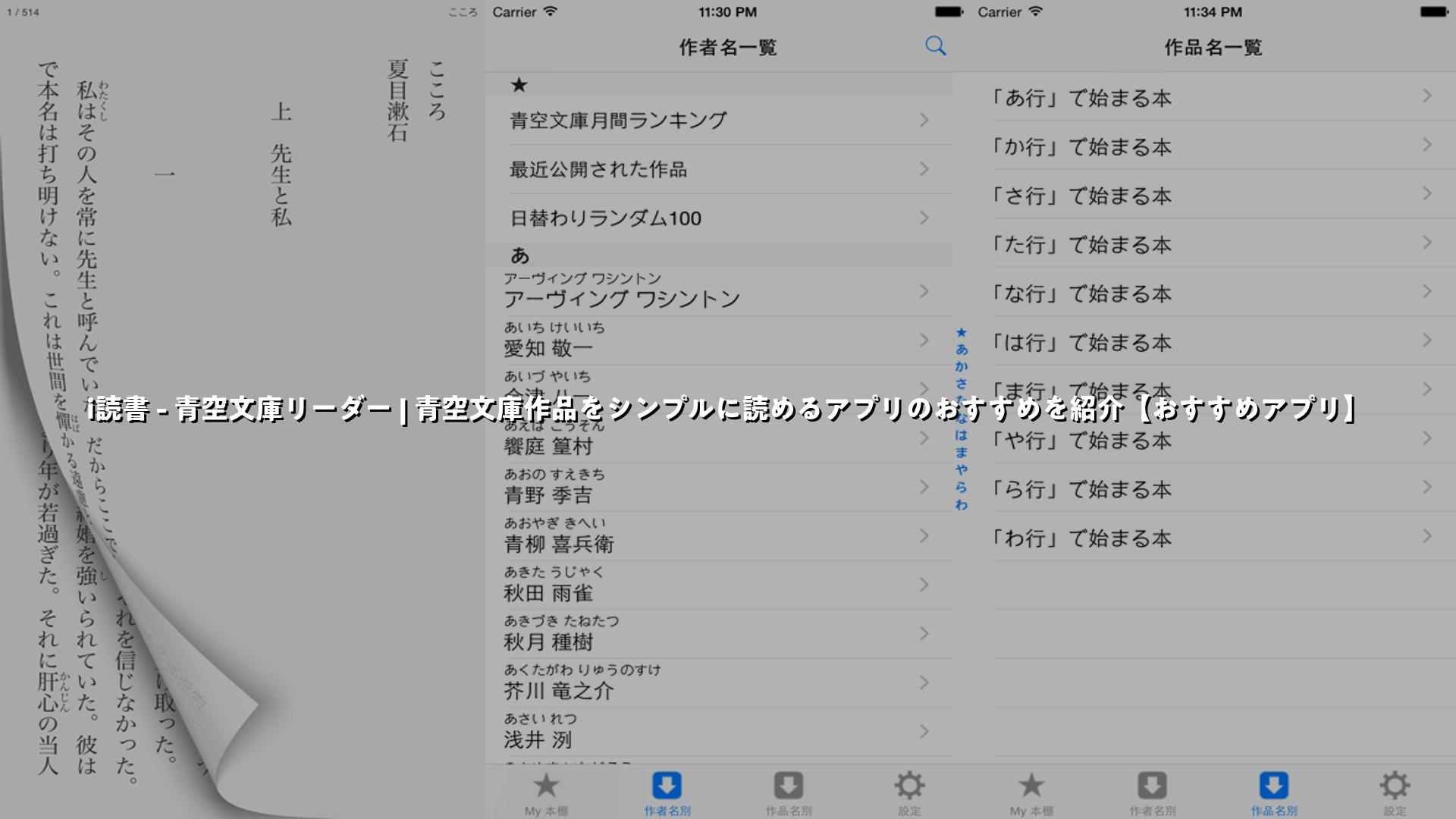Open 「ら行」で始まる本 row
The image size is (1456, 819).
pyautogui.click(x=1213, y=488)
